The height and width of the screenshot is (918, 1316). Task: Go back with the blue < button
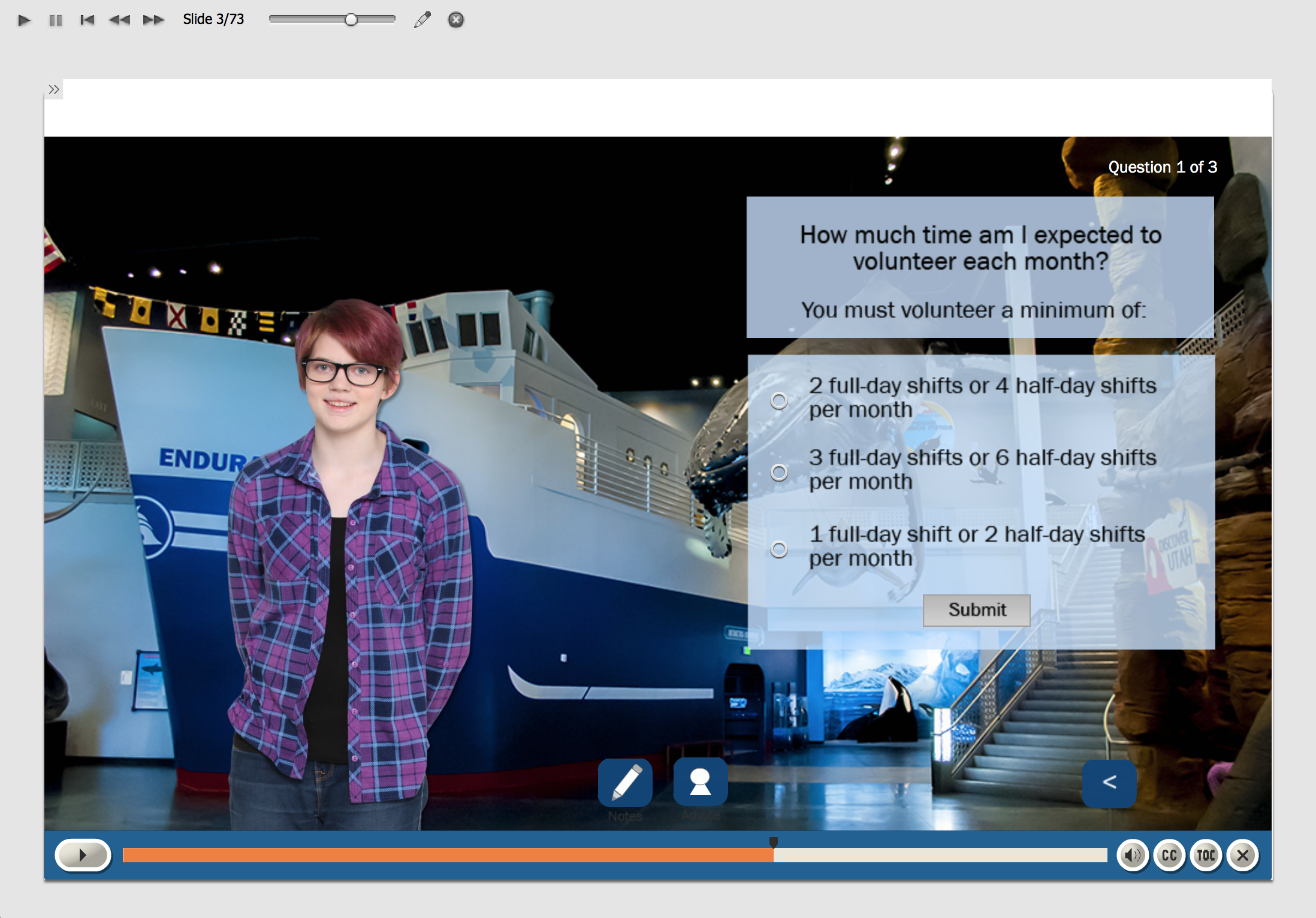[x=1109, y=783]
